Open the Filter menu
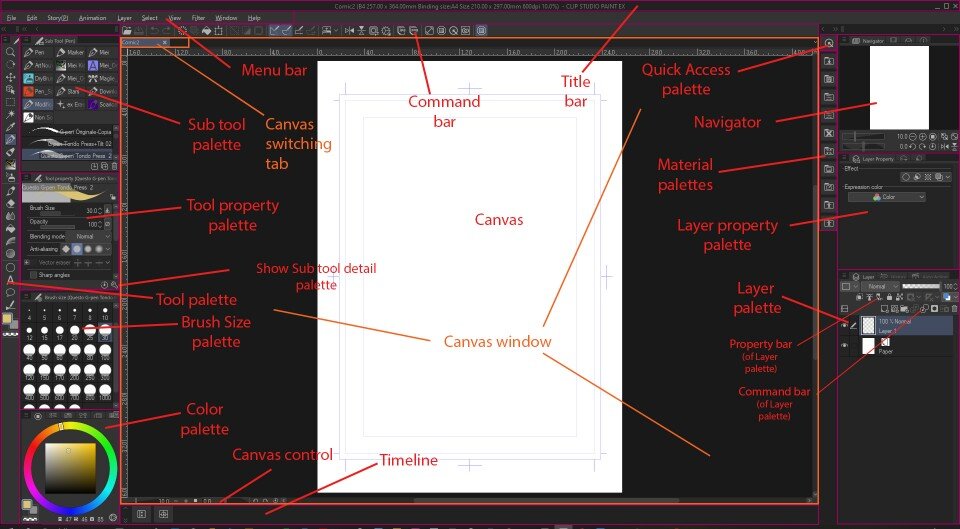 198,18
